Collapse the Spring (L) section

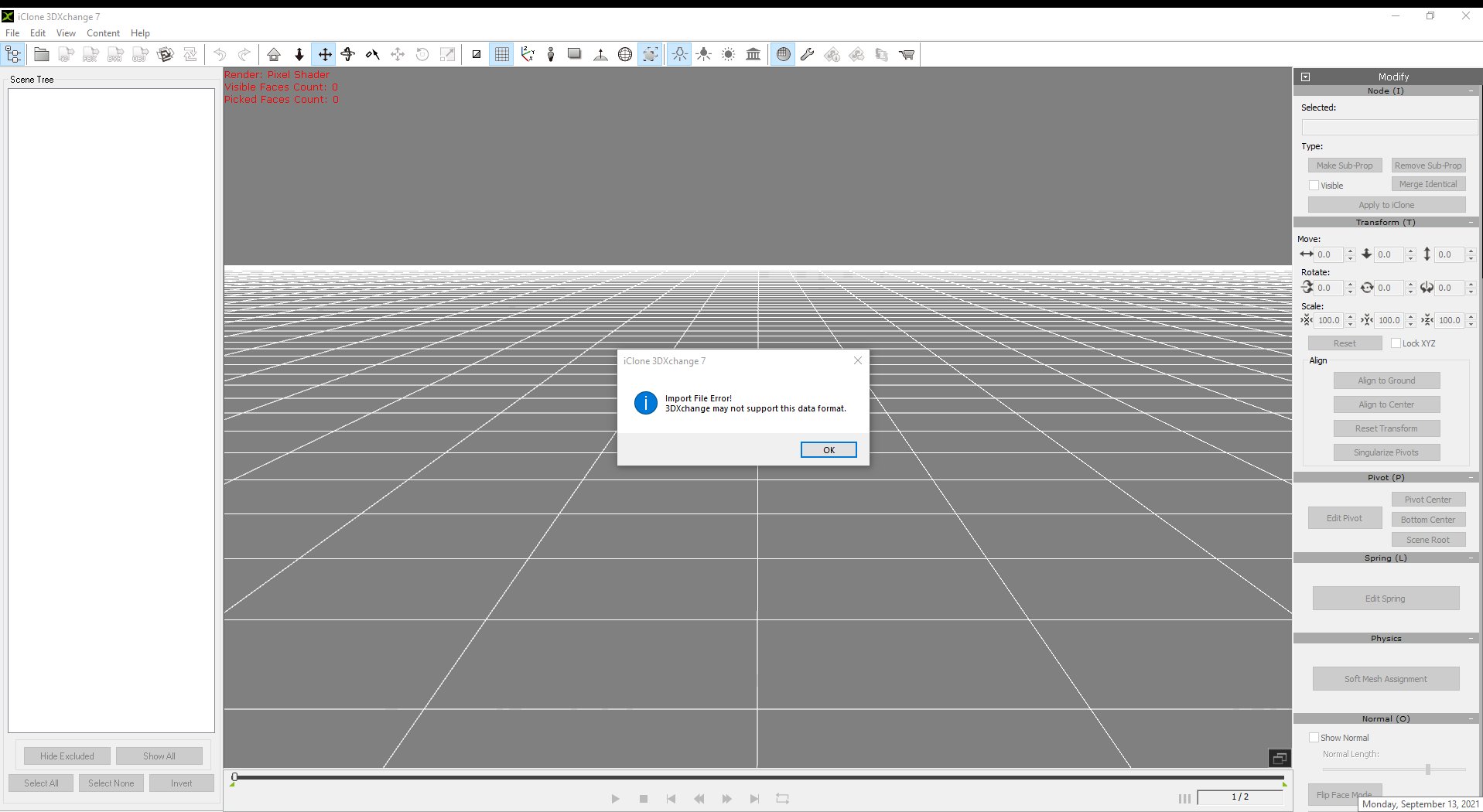click(1471, 558)
